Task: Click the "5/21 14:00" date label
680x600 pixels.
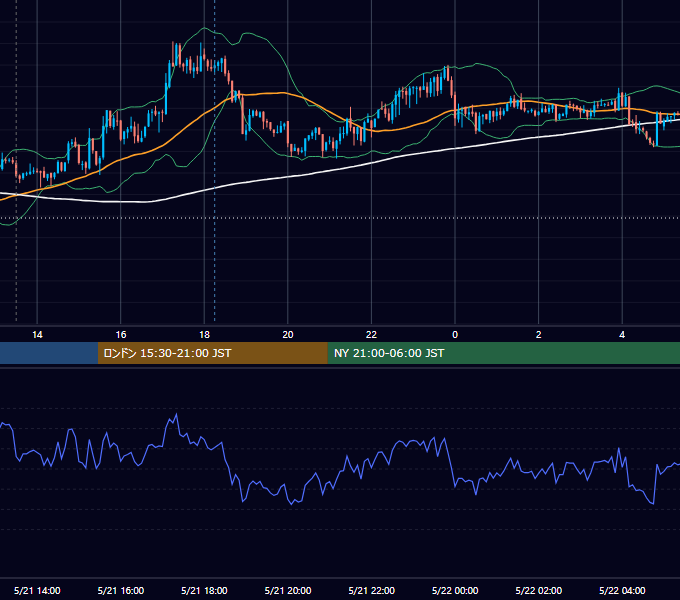Action: click(x=37, y=590)
